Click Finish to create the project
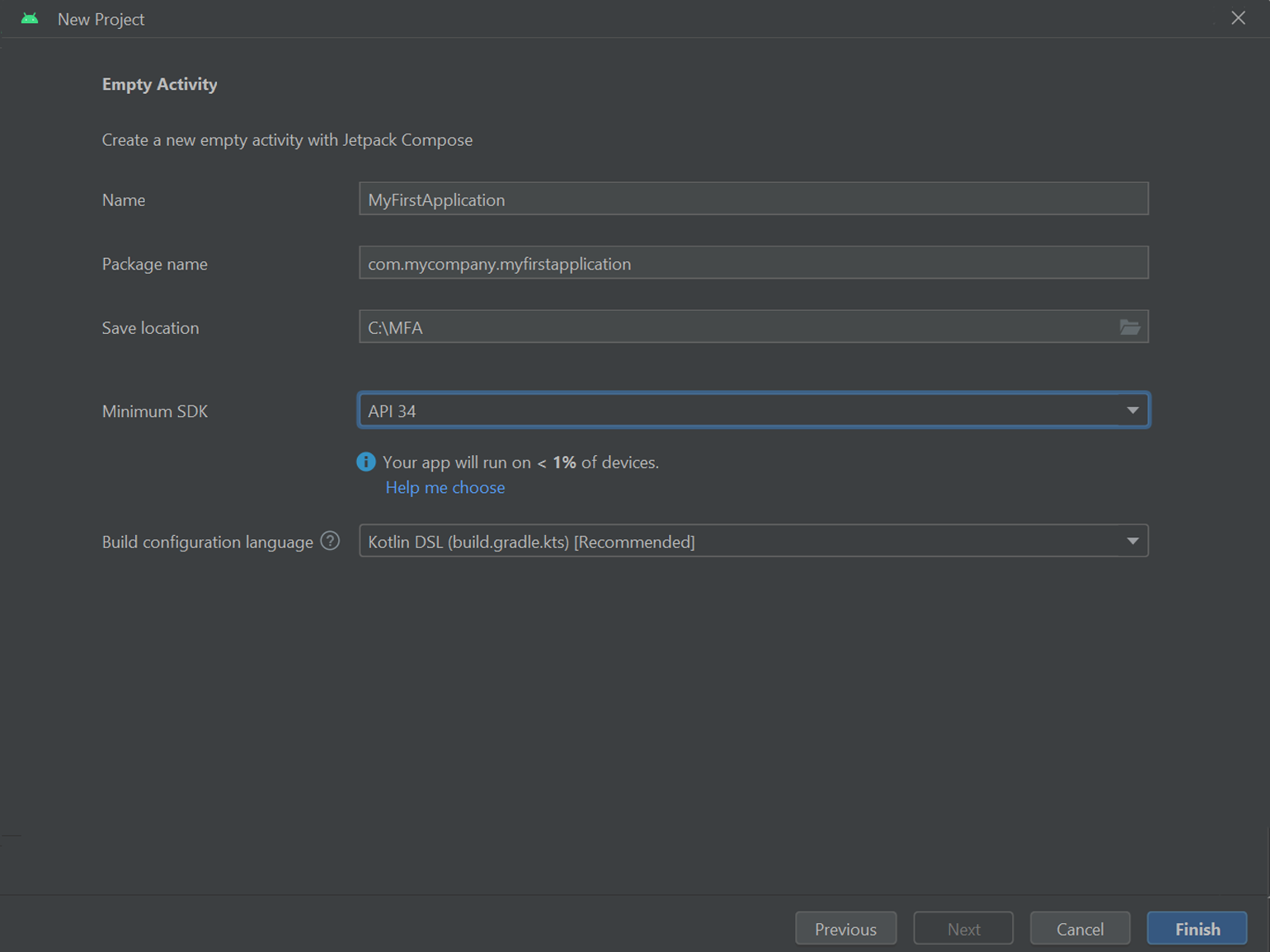This screenshot has height=952, width=1270. click(x=1197, y=929)
